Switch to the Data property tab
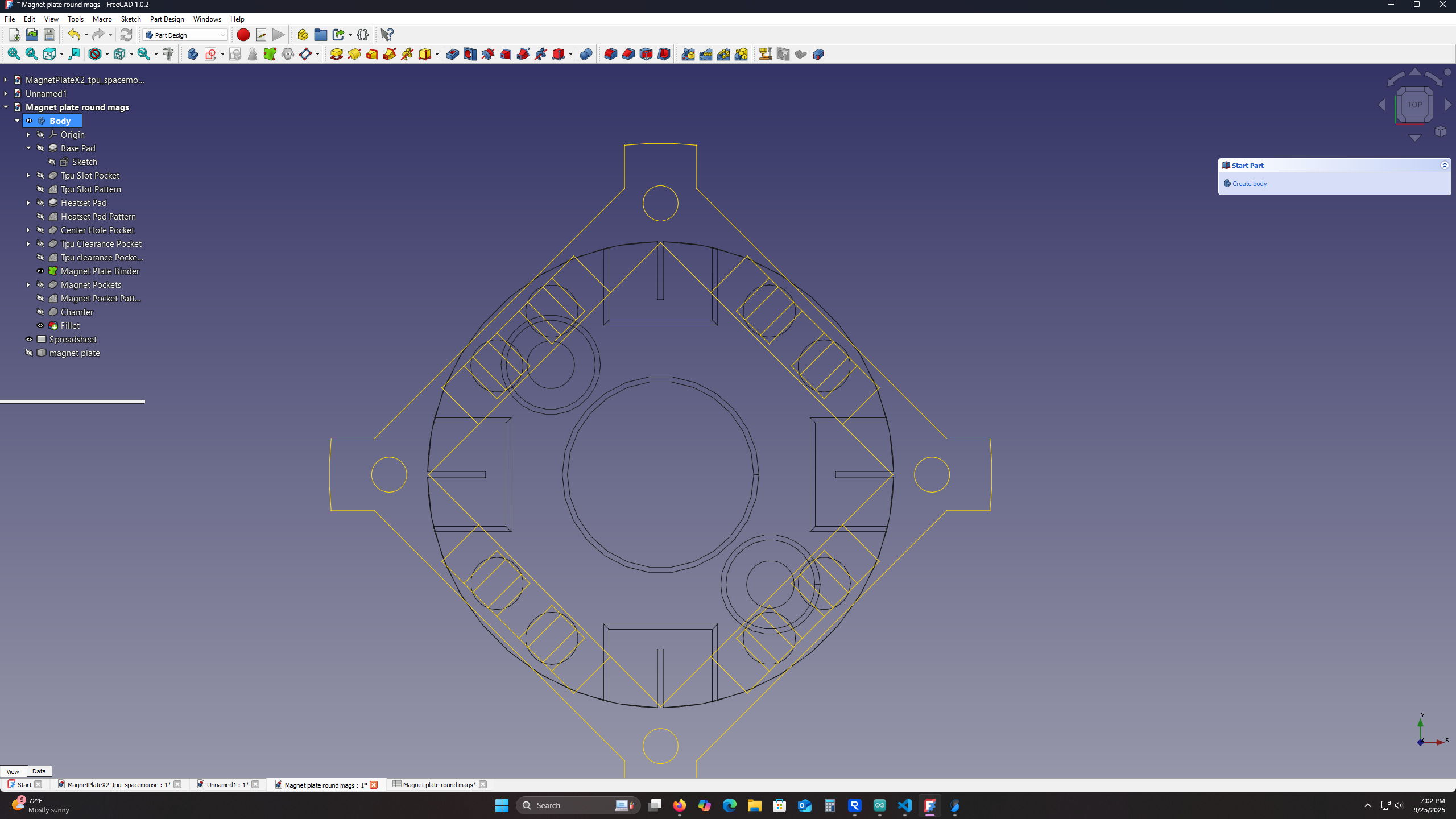Image resolution: width=1456 pixels, height=819 pixels. (39, 771)
